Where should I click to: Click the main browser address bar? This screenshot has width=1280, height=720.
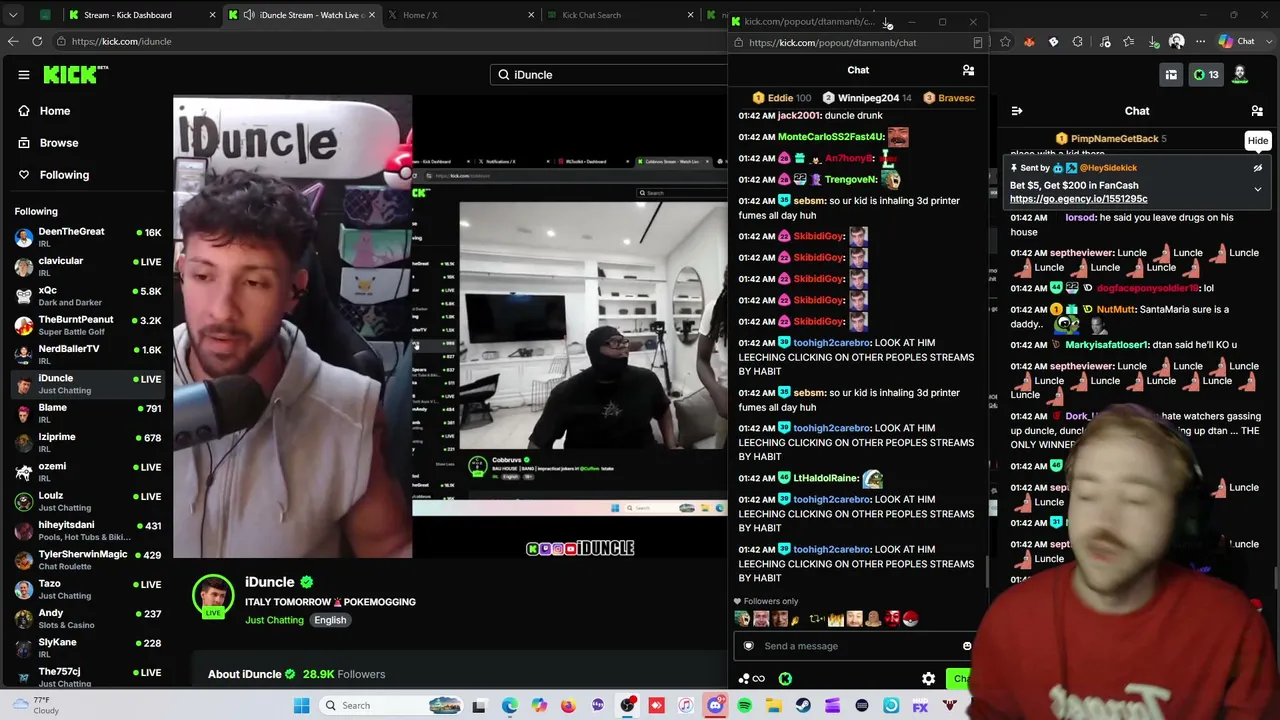click(390, 41)
